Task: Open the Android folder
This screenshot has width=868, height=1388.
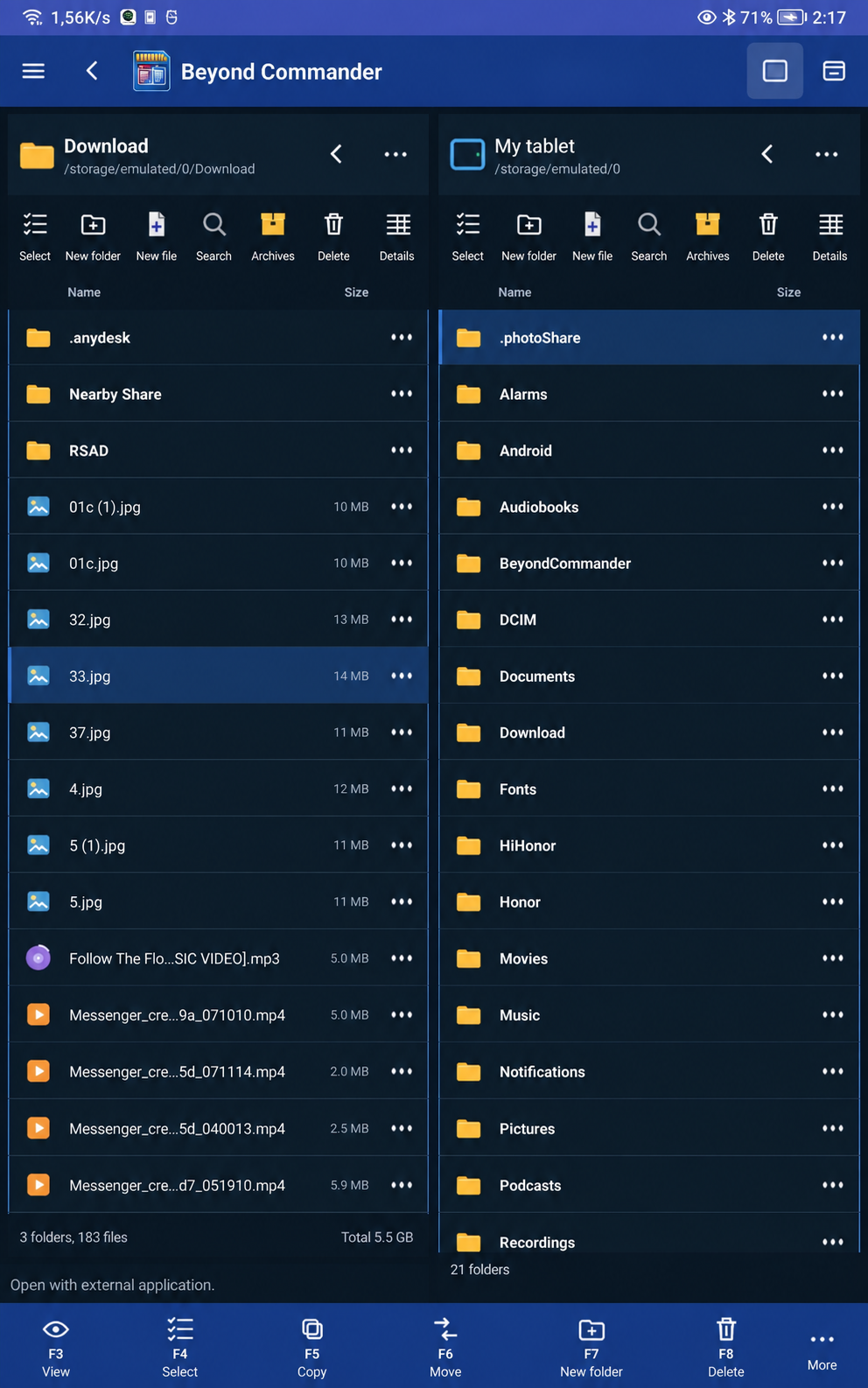Action: [649, 451]
